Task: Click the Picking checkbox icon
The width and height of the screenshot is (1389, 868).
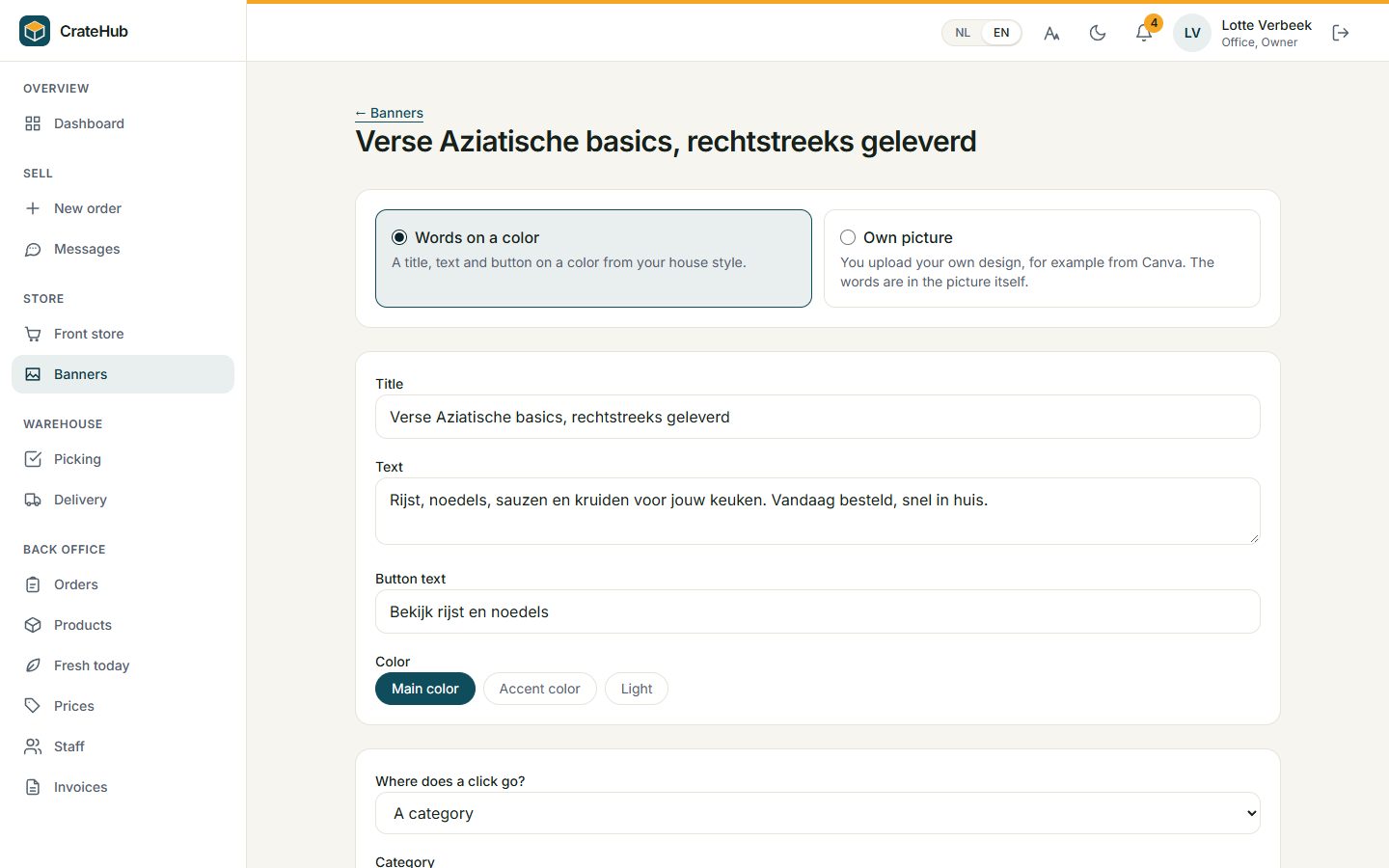Action: coord(33,459)
